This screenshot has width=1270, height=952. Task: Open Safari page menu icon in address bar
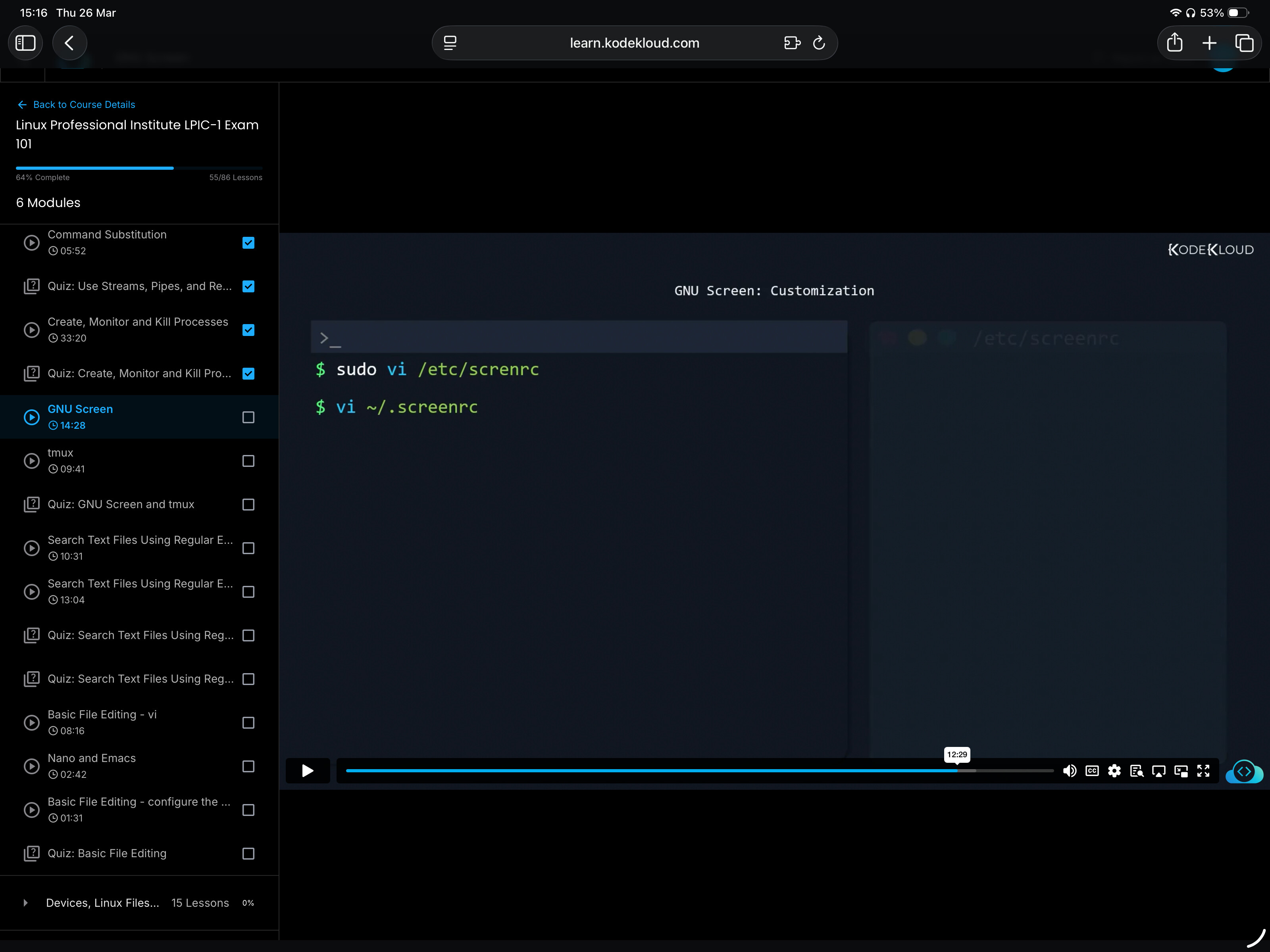tap(450, 43)
